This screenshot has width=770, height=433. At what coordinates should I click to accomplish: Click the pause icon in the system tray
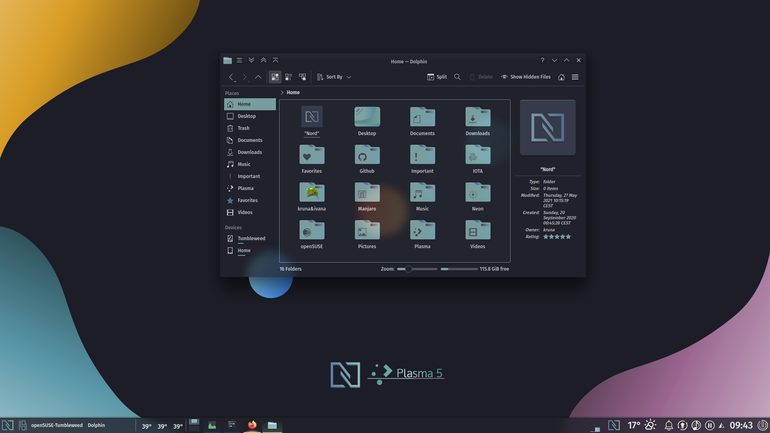(x=710, y=425)
